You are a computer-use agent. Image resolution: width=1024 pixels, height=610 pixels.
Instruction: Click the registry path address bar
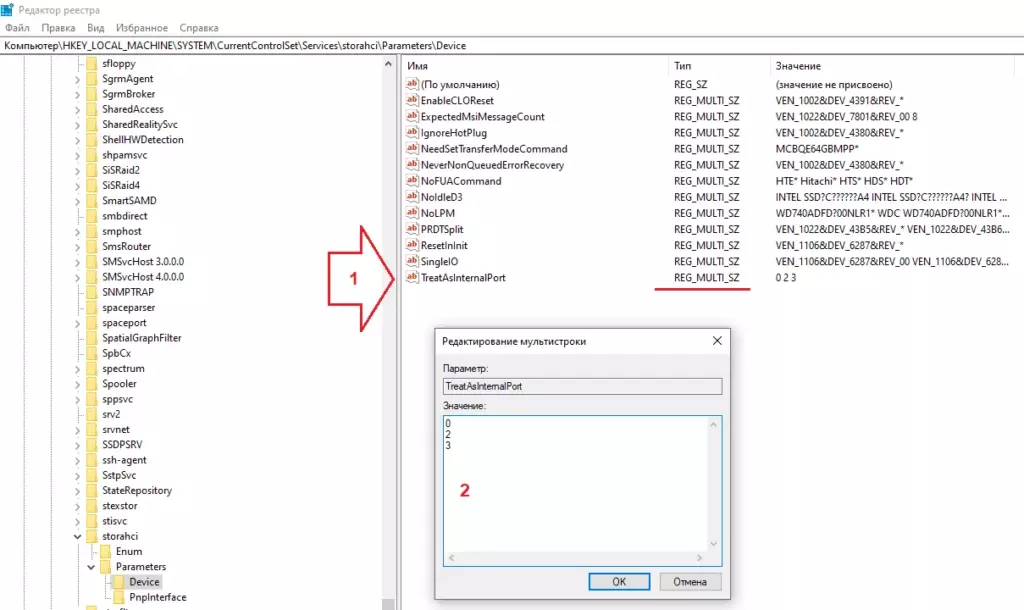[x=512, y=46]
